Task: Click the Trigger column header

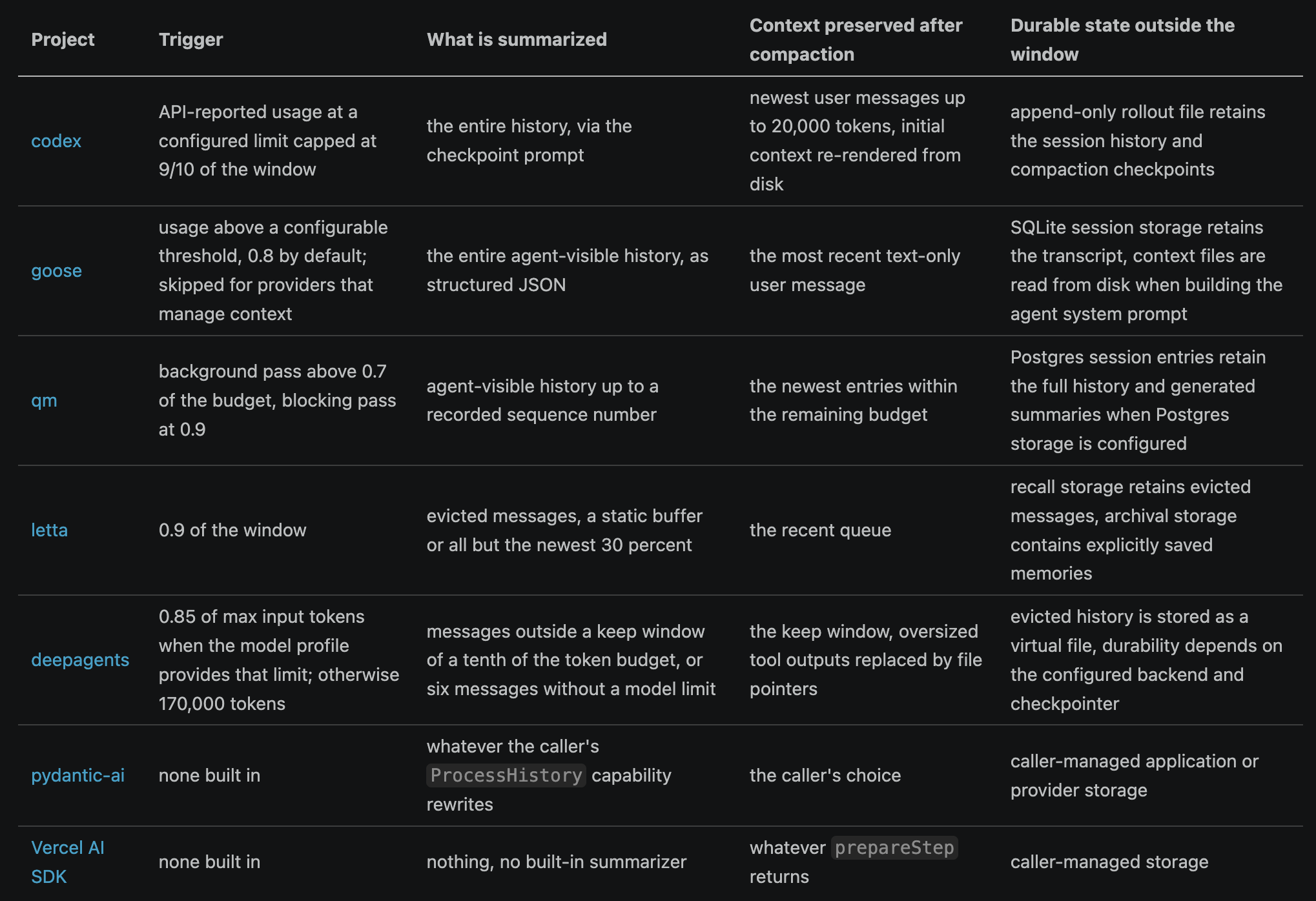Action: point(190,39)
